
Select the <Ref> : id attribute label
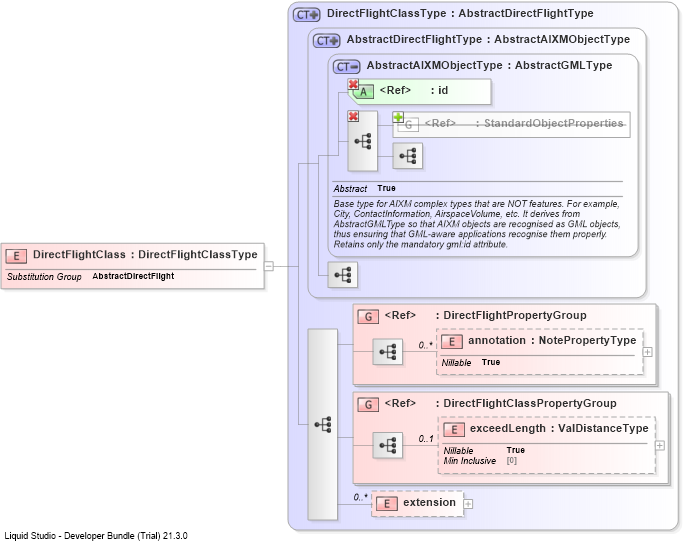click(414, 91)
